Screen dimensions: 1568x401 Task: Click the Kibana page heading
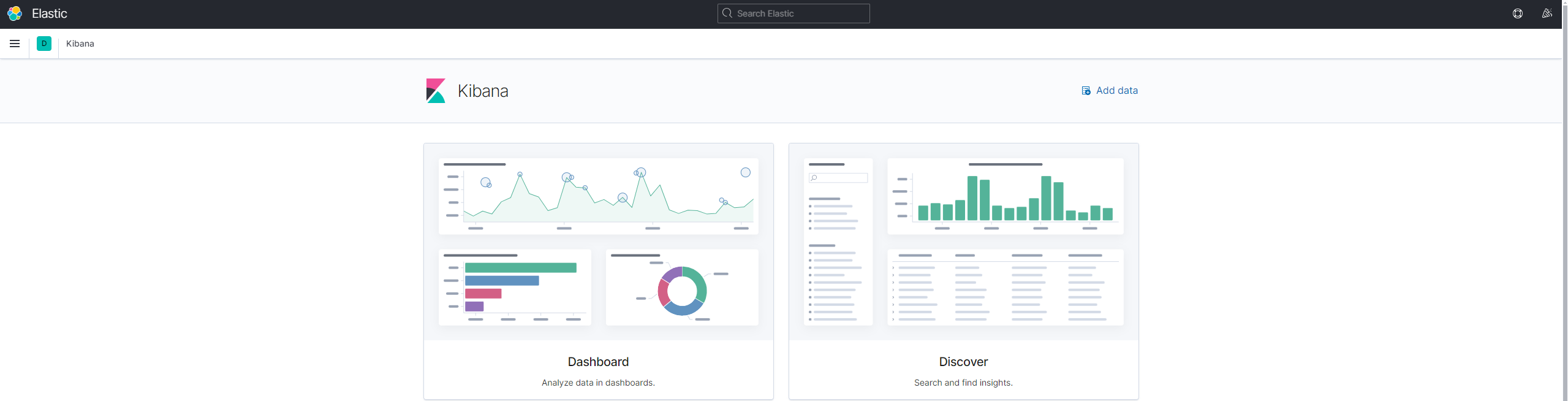tap(483, 91)
